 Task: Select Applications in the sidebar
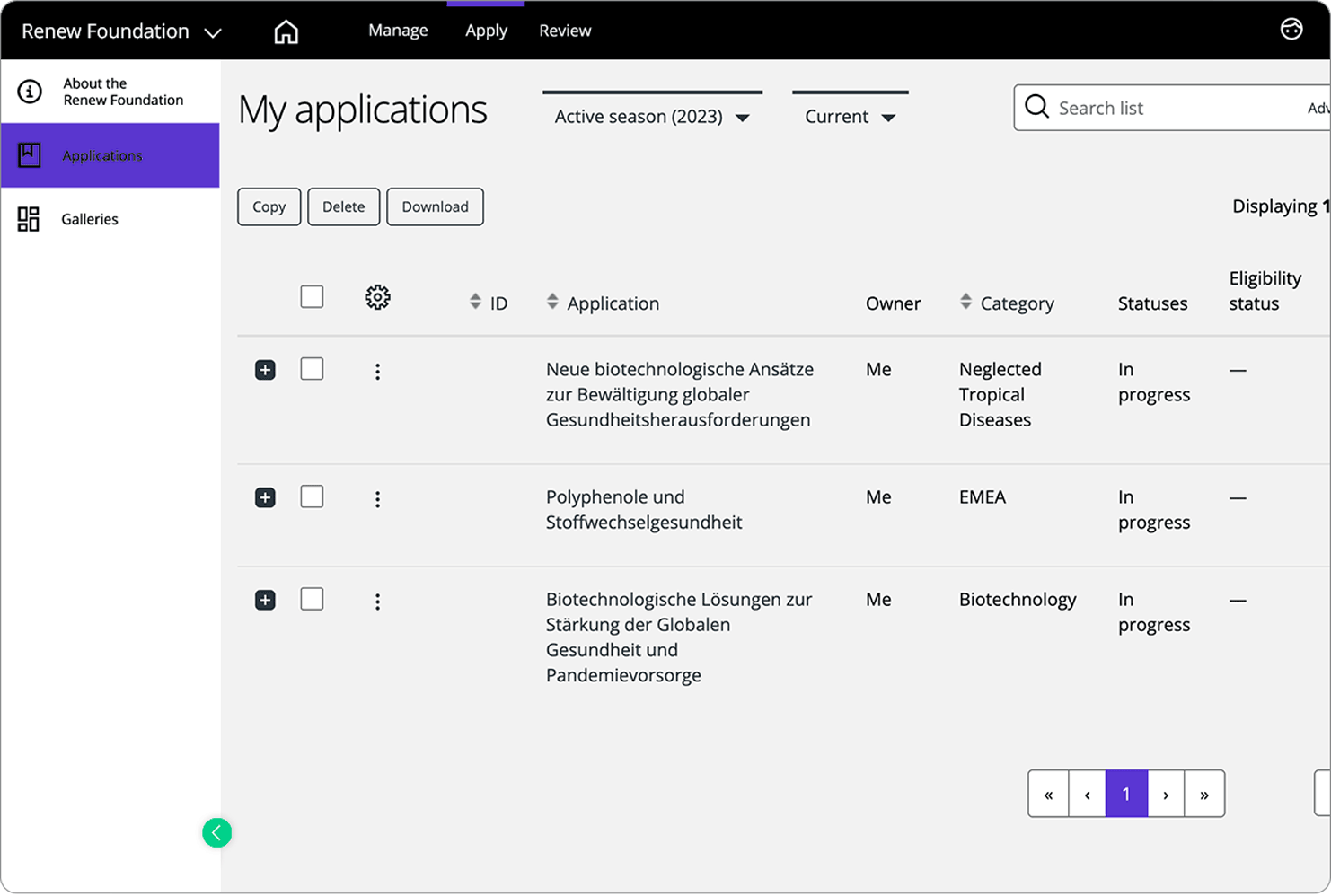(110, 155)
